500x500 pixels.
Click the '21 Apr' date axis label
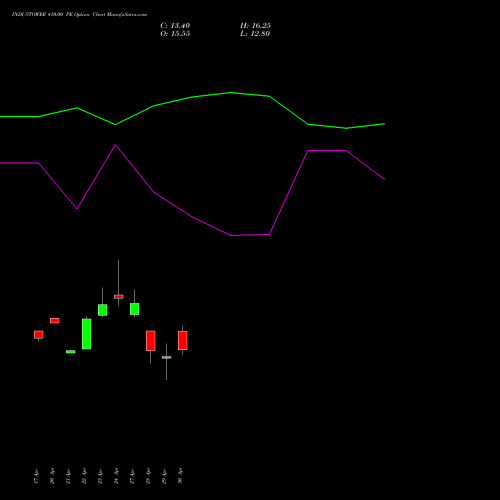68,476
